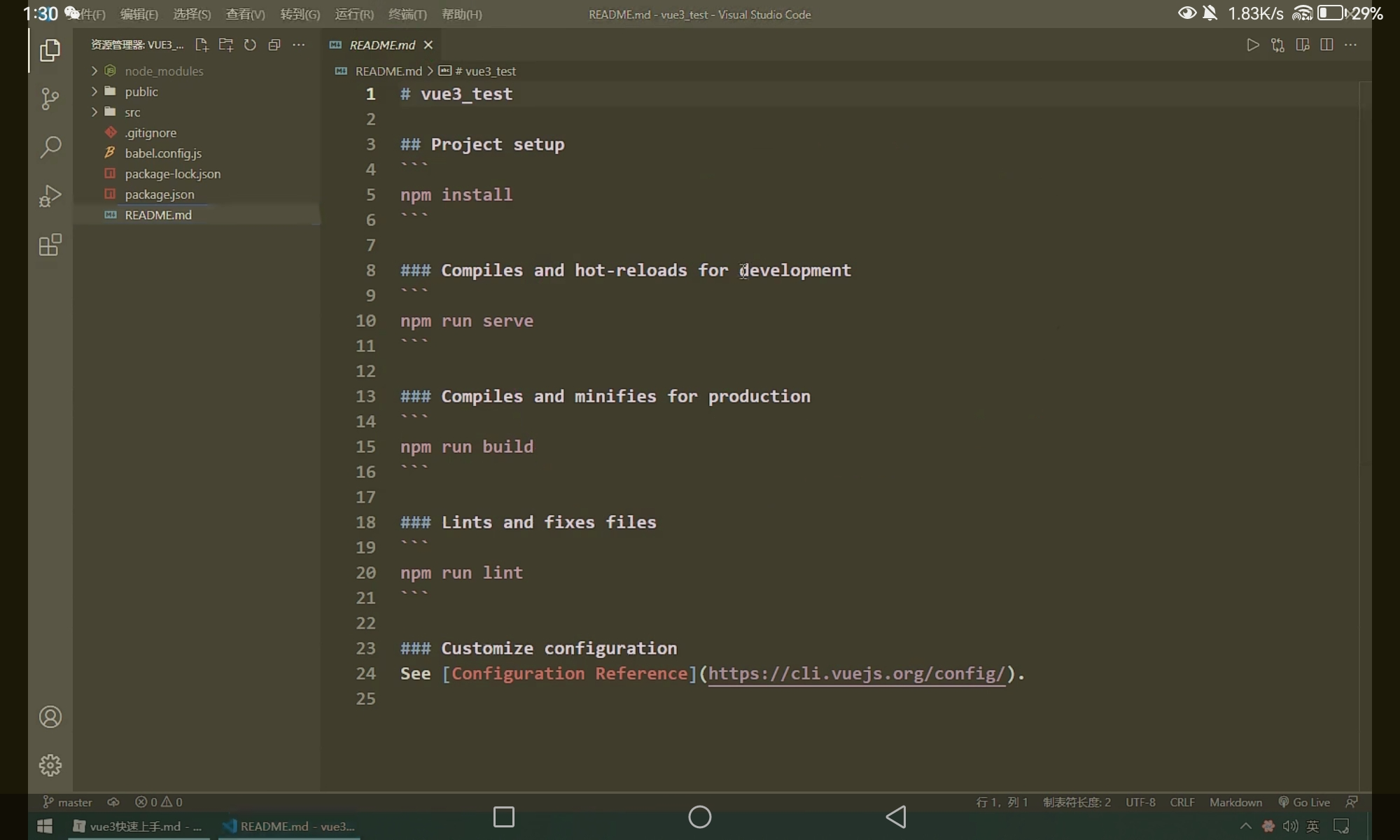Open the Source Control view

click(50, 98)
